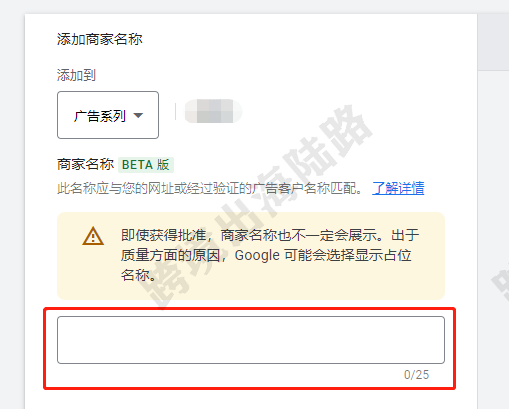
Task: Click the vertical divider next to 广告系列
Action: coord(175,111)
